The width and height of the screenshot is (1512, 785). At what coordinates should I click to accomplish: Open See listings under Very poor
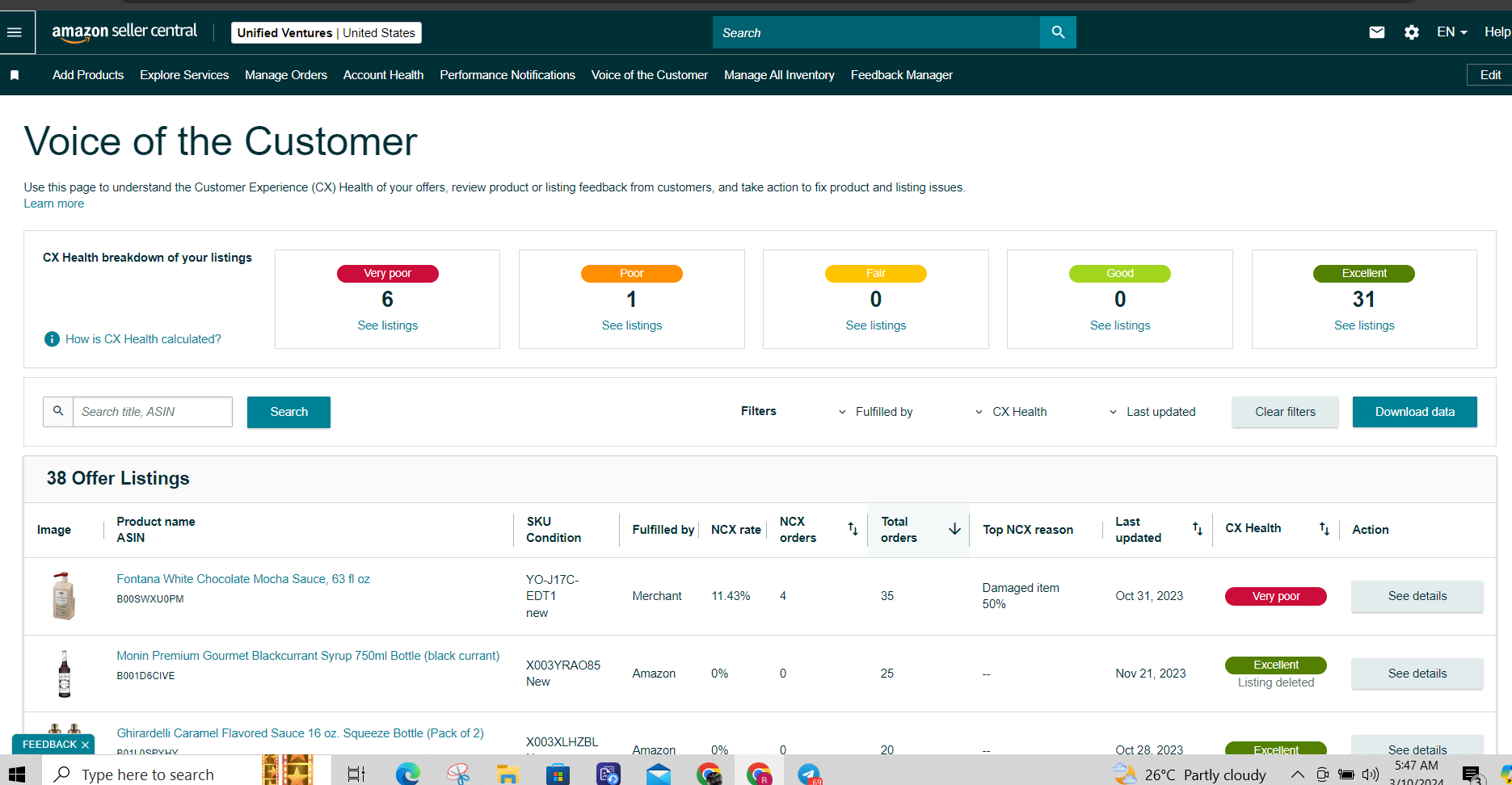pos(388,325)
